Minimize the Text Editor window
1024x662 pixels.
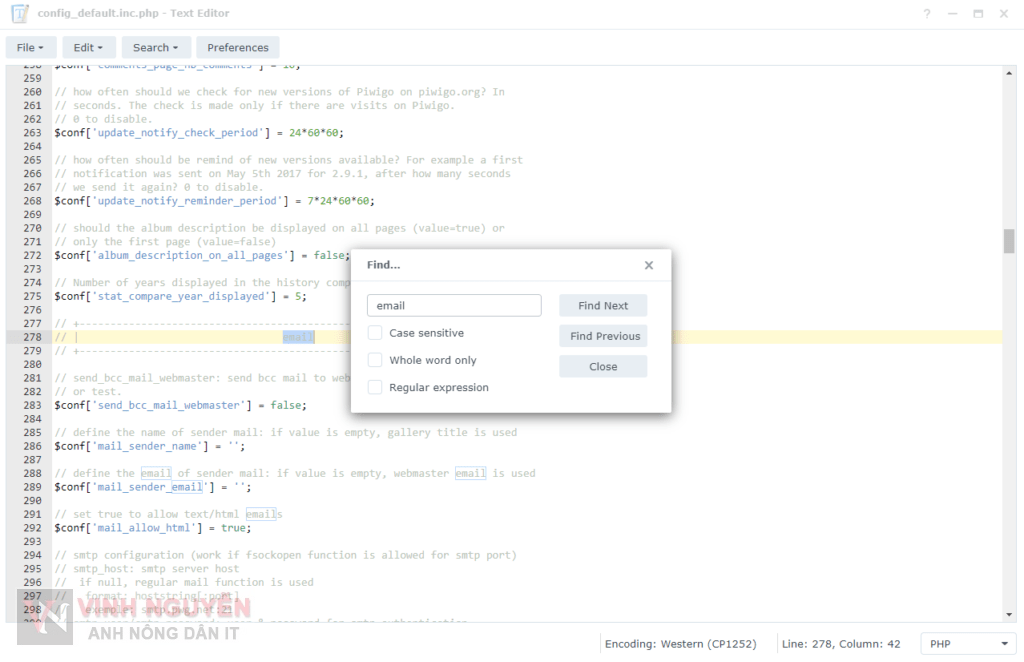point(952,14)
